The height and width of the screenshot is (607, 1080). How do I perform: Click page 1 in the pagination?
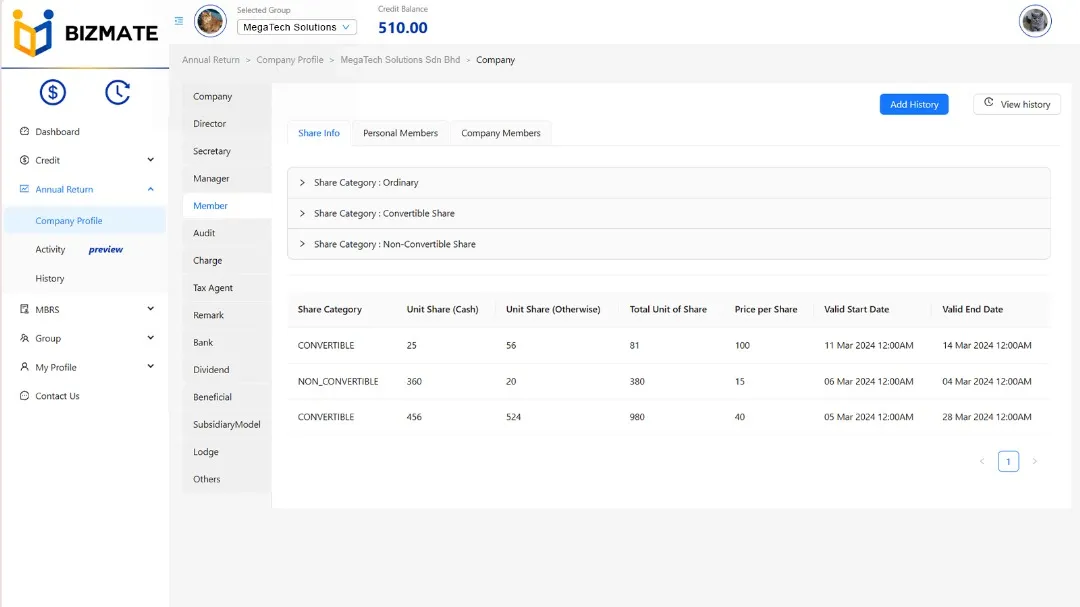pyautogui.click(x=1008, y=461)
